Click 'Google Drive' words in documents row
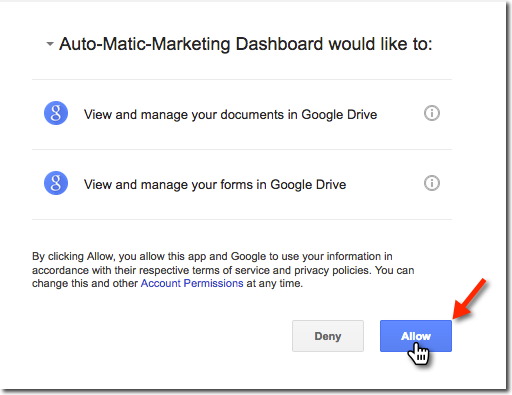 point(339,115)
